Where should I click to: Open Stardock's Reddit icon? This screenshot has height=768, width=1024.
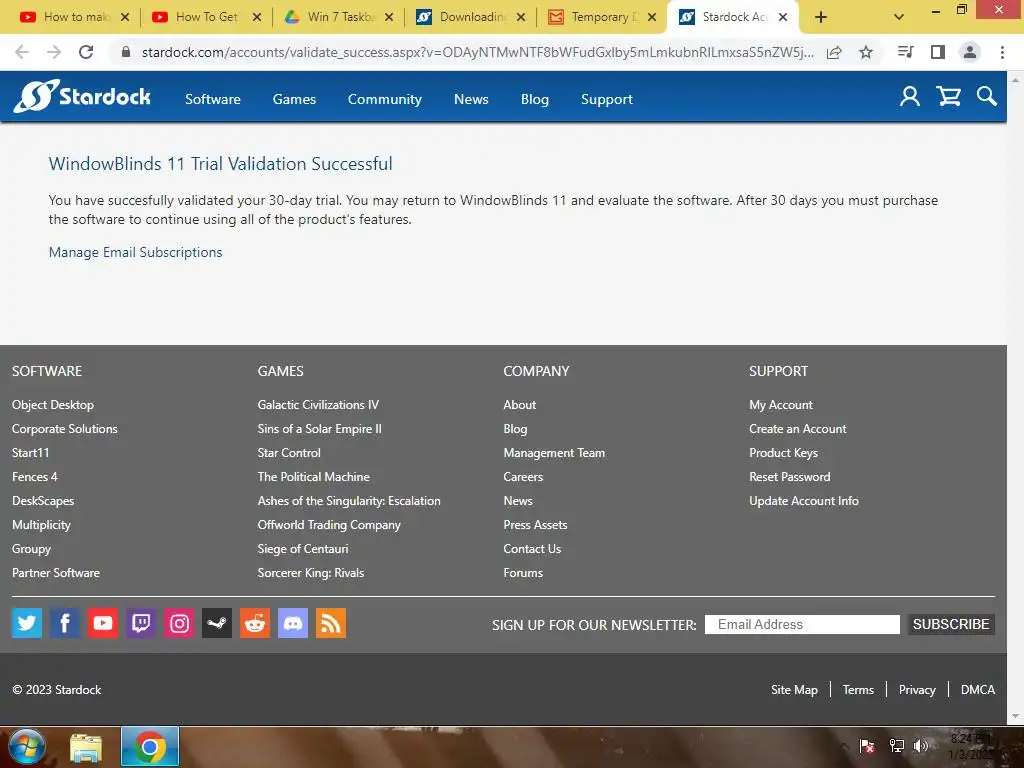(x=255, y=623)
